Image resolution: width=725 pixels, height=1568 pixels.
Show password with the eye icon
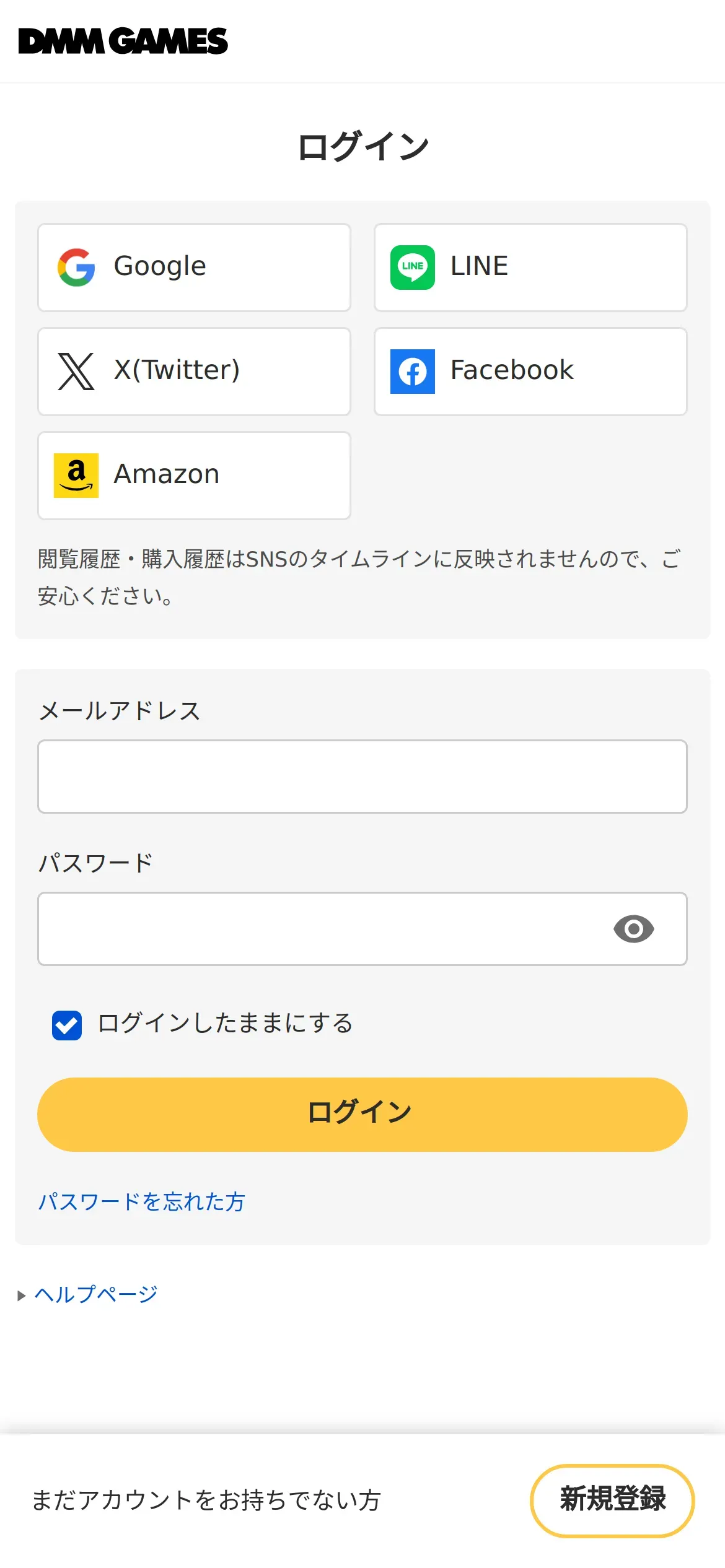[x=633, y=929]
